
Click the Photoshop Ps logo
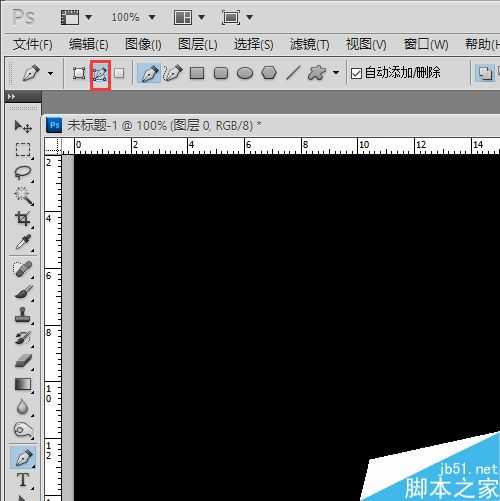point(23,17)
